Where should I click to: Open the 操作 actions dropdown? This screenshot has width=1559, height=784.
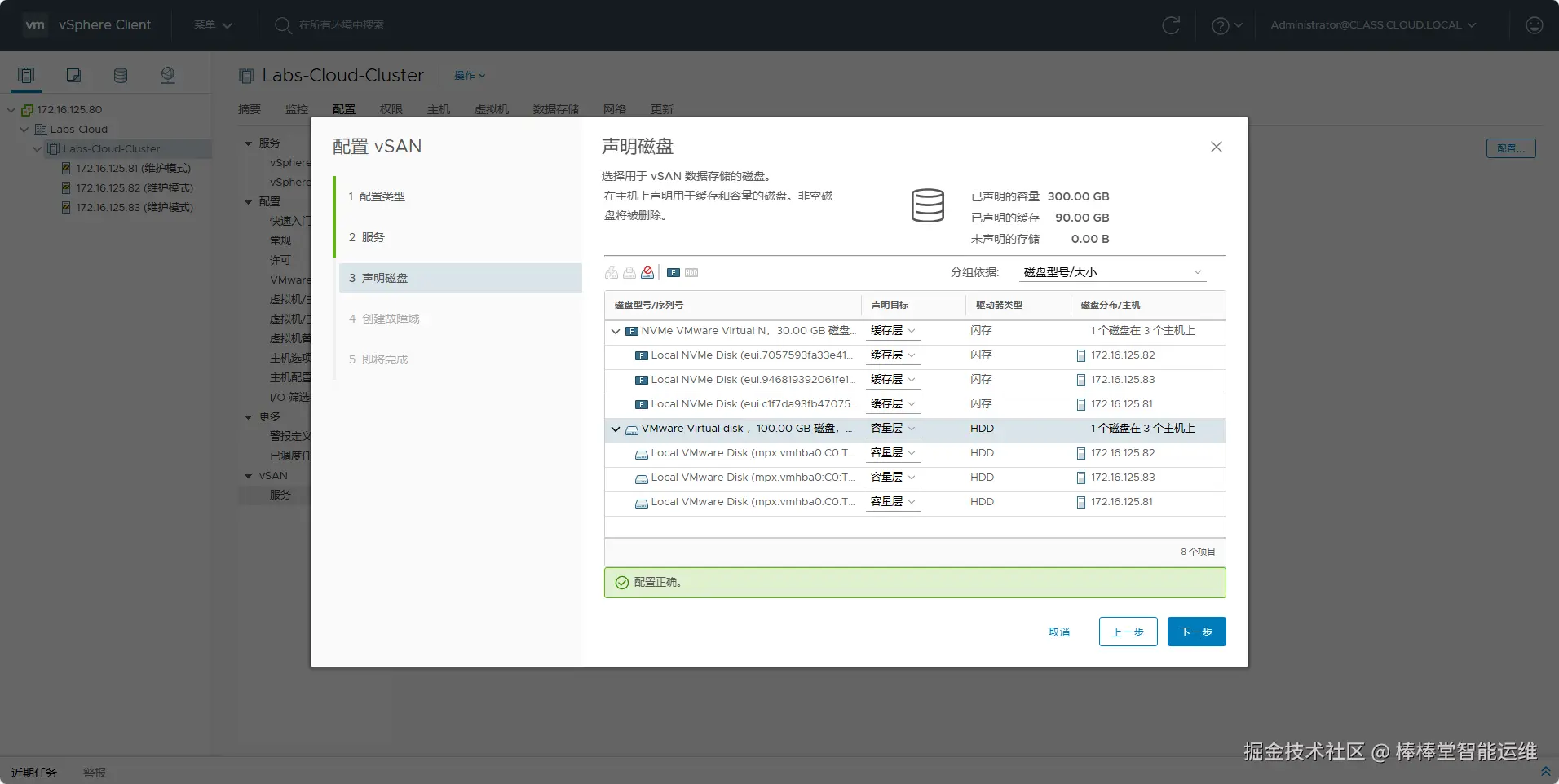470,76
